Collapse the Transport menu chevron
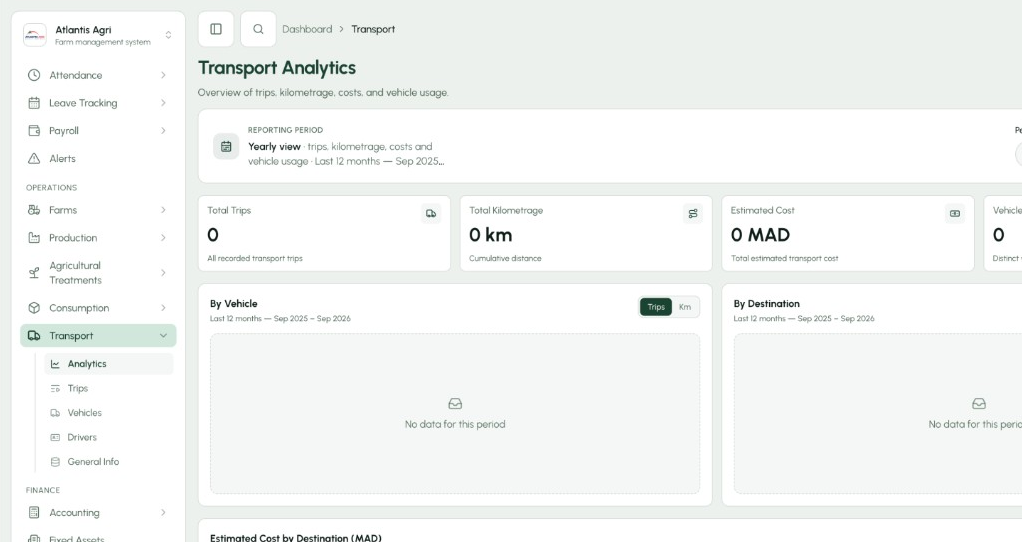 click(x=163, y=335)
